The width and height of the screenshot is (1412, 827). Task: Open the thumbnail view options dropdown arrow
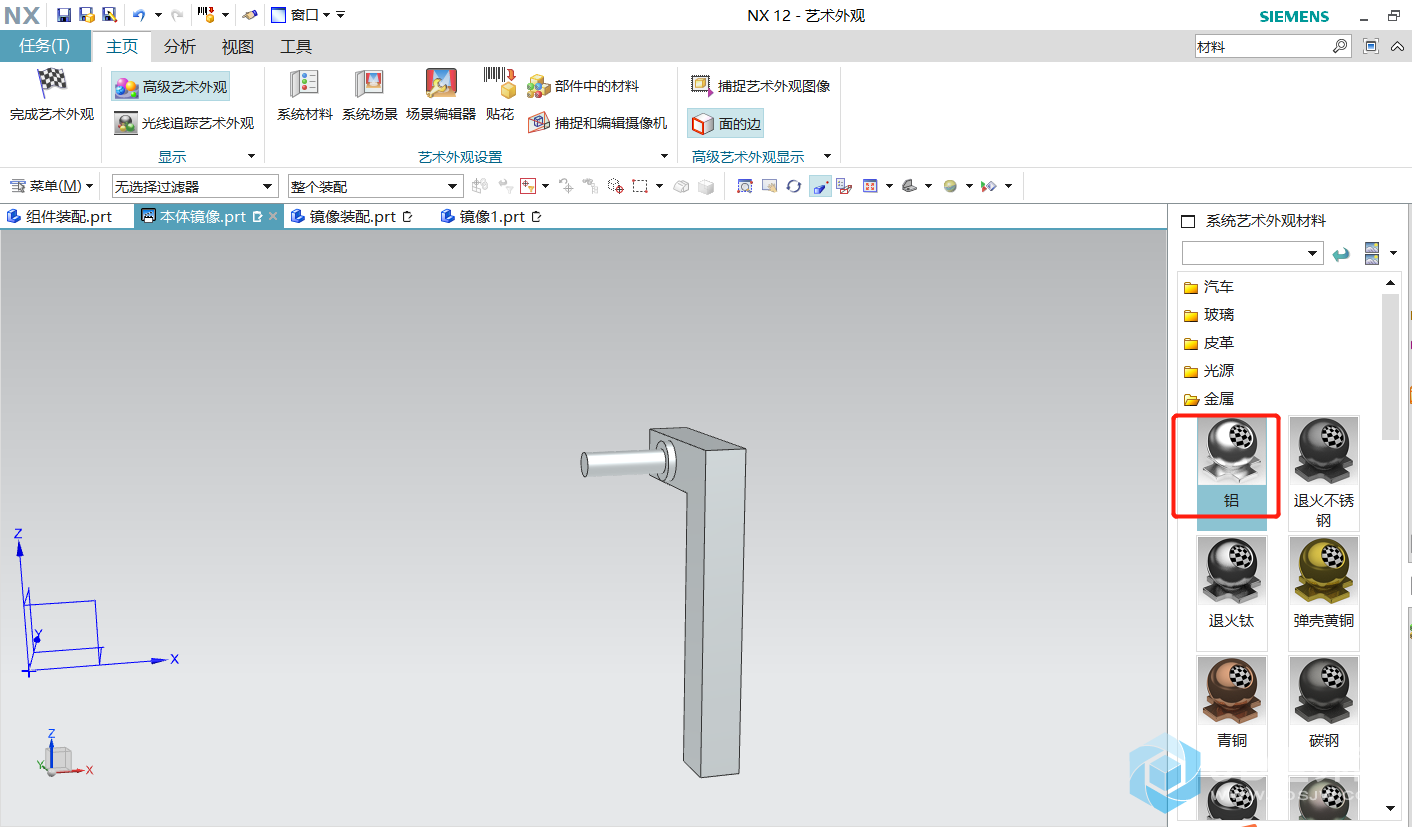pos(1393,254)
